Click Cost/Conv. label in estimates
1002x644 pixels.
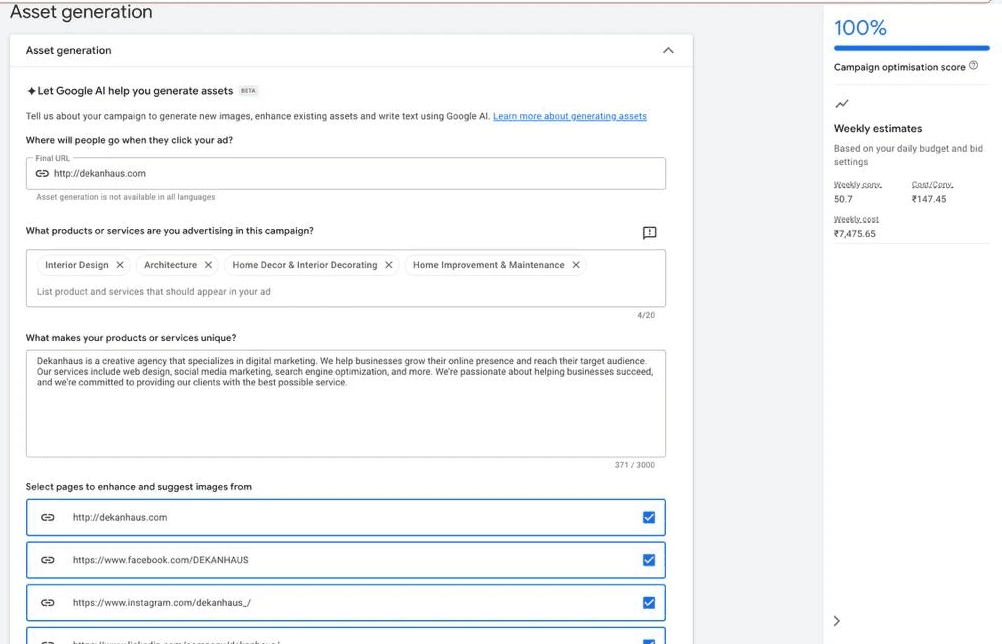[932, 185]
